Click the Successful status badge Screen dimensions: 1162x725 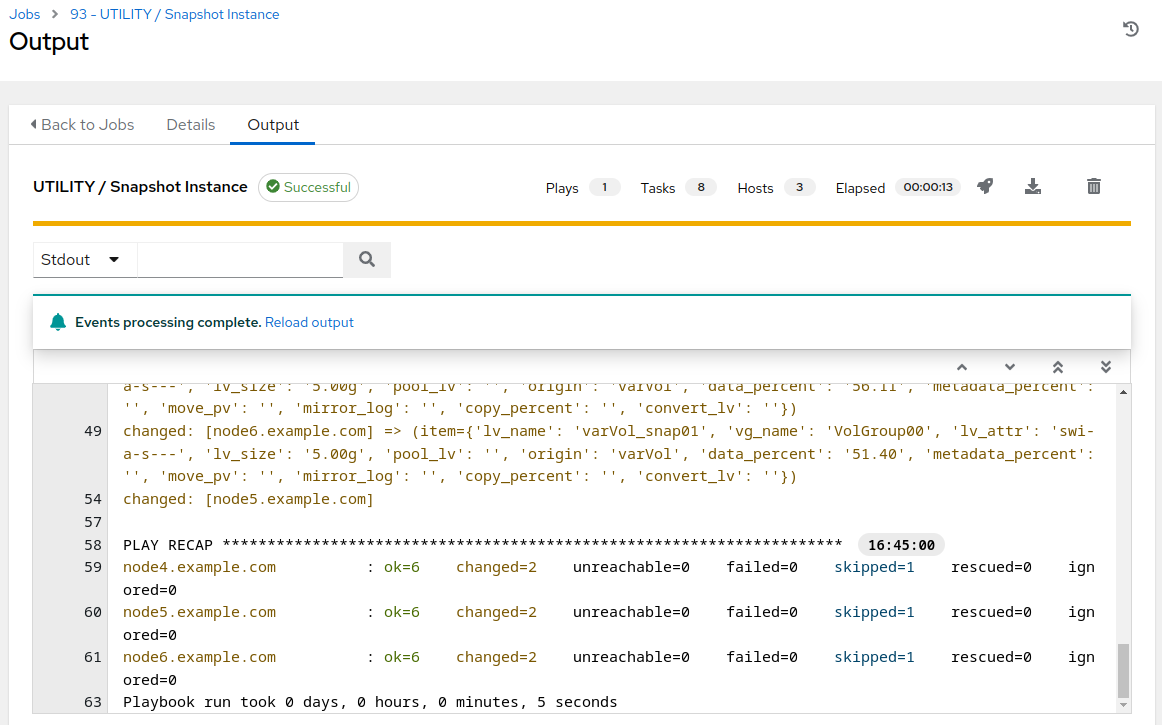coord(308,187)
